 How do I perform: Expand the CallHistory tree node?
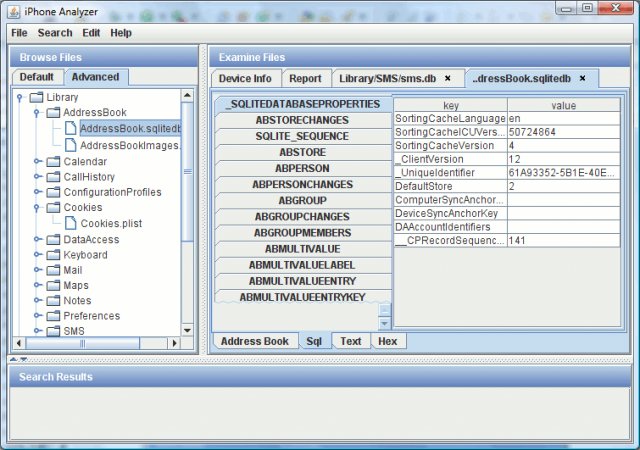tap(37, 176)
